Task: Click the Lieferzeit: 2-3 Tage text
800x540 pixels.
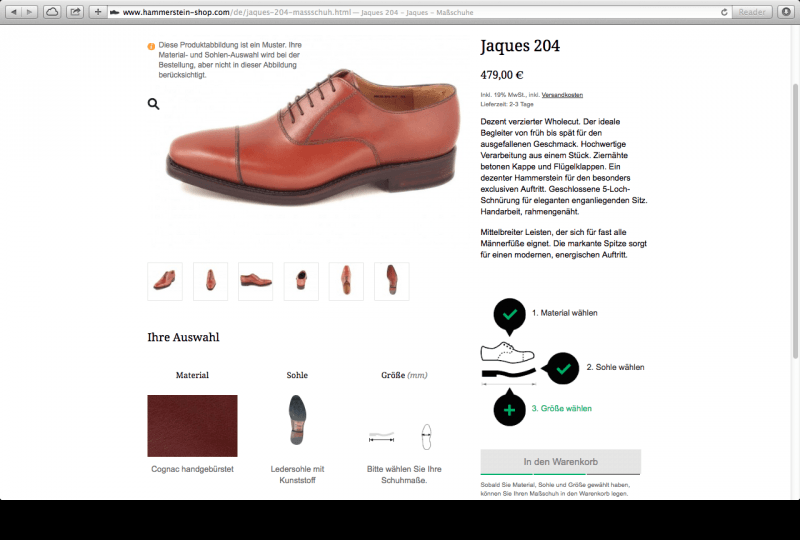Action: [507, 104]
